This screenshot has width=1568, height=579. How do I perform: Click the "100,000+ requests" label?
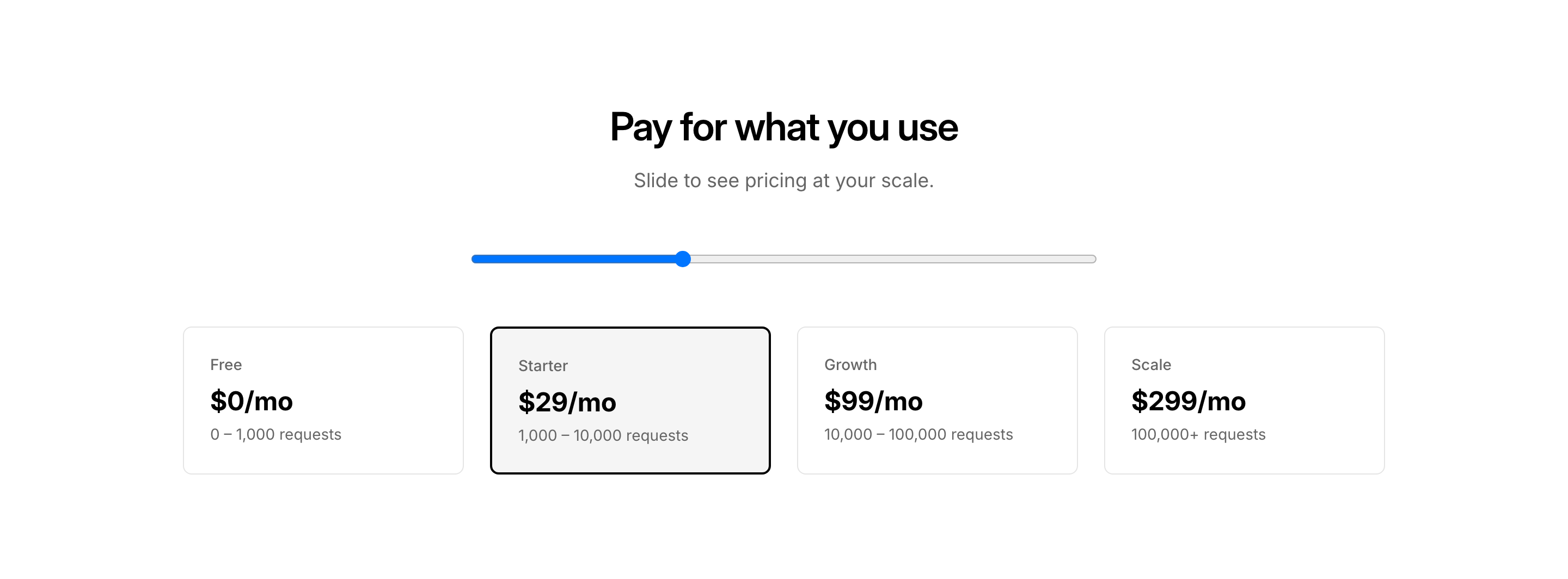coord(1198,434)
